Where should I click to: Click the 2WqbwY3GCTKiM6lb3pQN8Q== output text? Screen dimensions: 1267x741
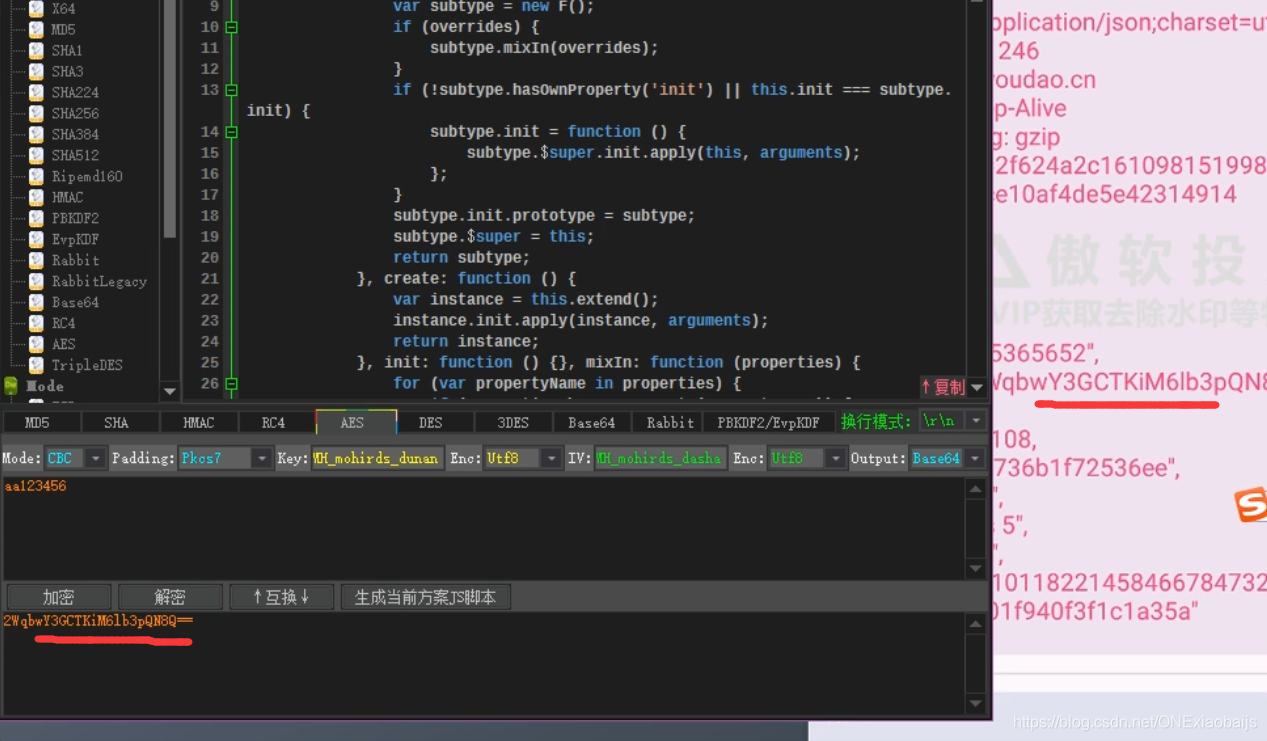coord(98,621)
